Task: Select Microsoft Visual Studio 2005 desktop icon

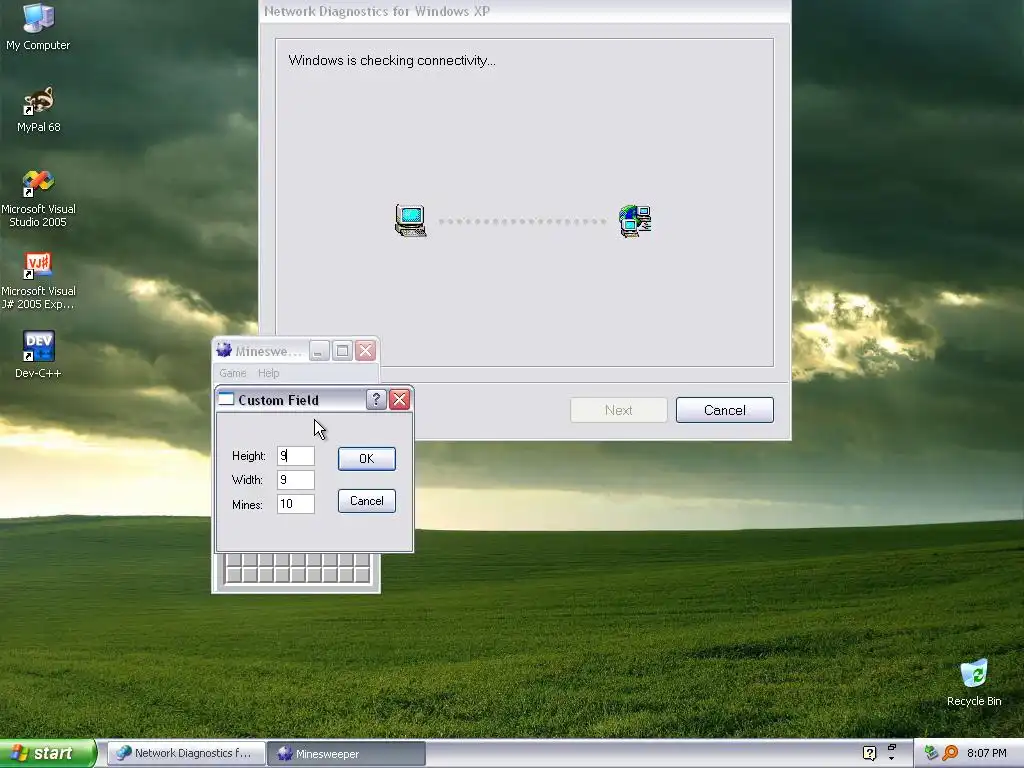Action: (38, 199)
